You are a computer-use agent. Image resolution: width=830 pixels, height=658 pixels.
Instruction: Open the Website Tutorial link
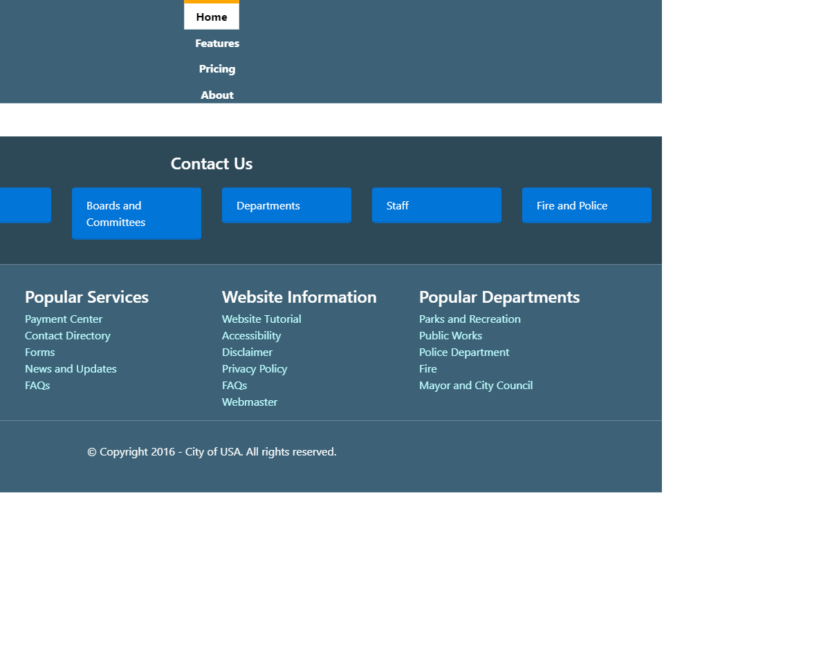coord(261,319)
